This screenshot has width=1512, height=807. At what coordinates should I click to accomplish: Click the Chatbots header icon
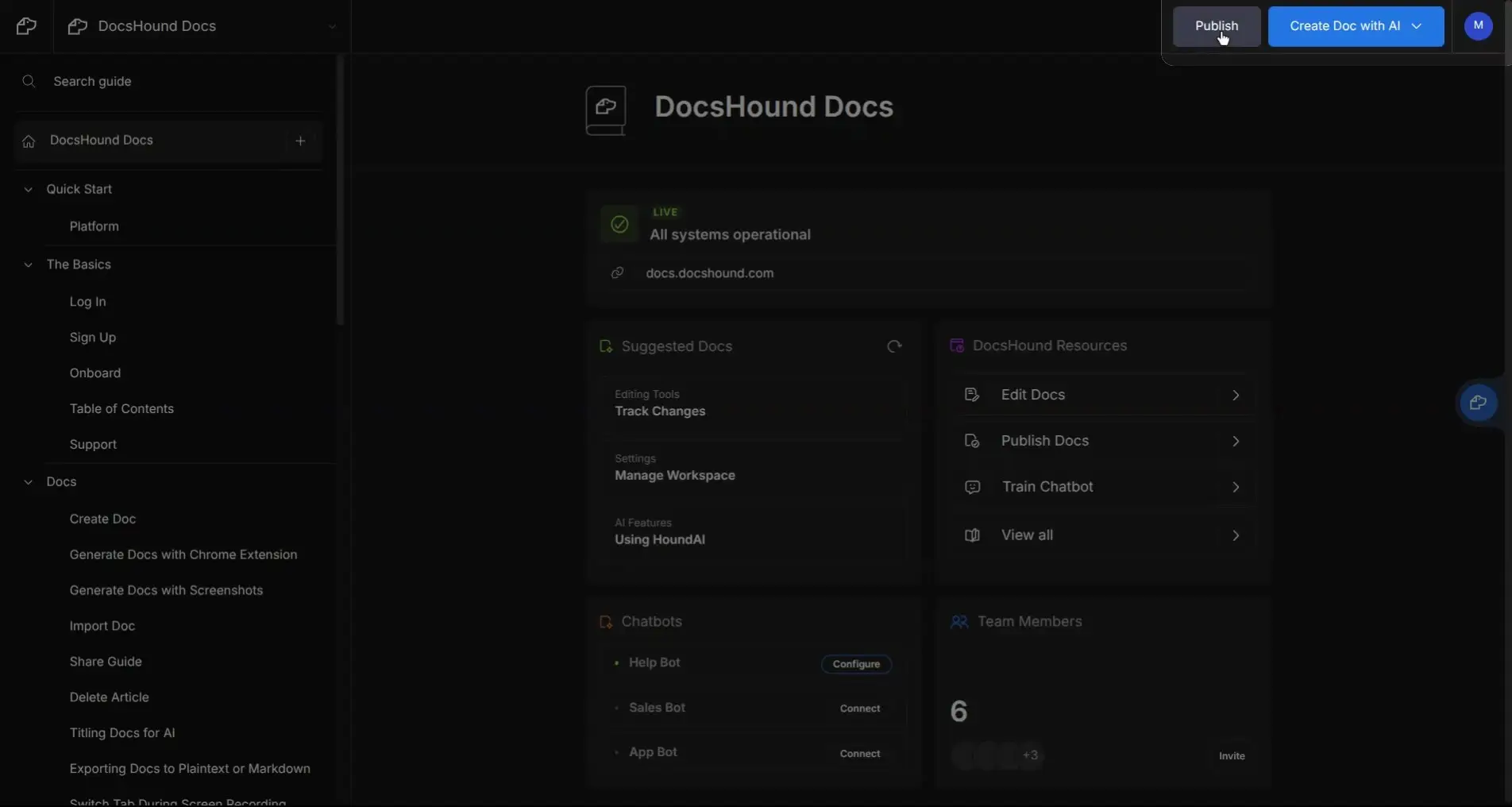point(606,622)
